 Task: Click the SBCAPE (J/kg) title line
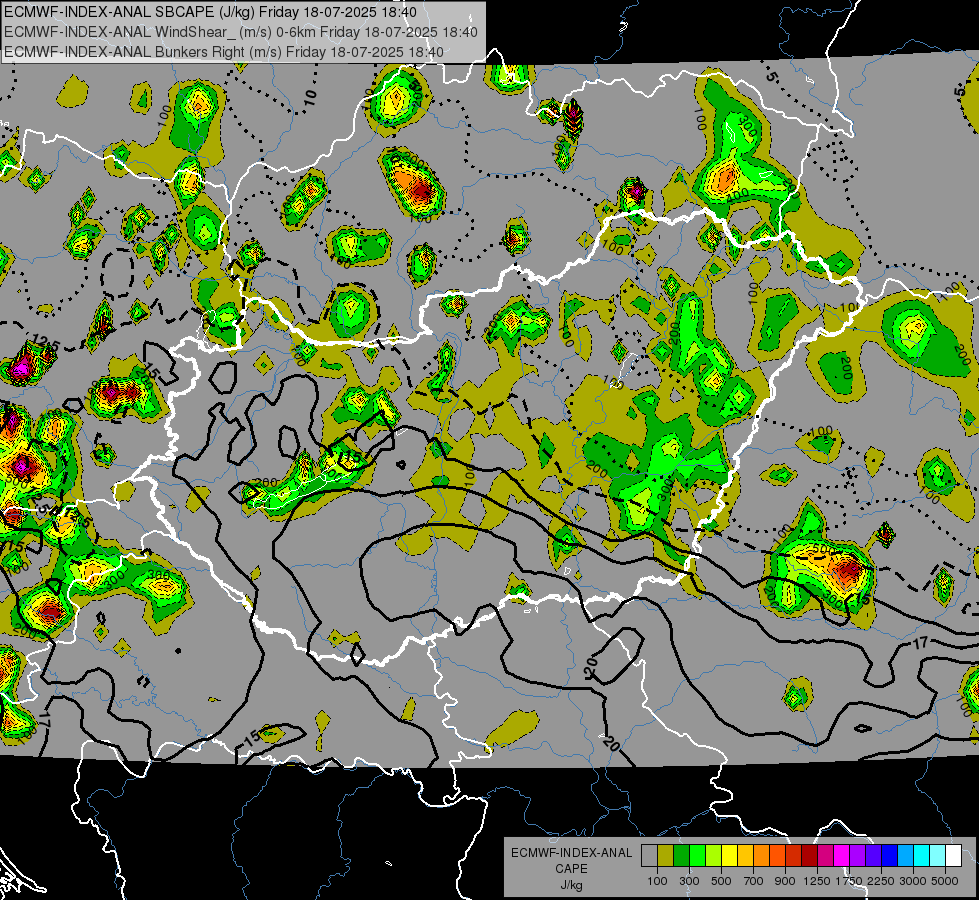click(x=210, y=12)
